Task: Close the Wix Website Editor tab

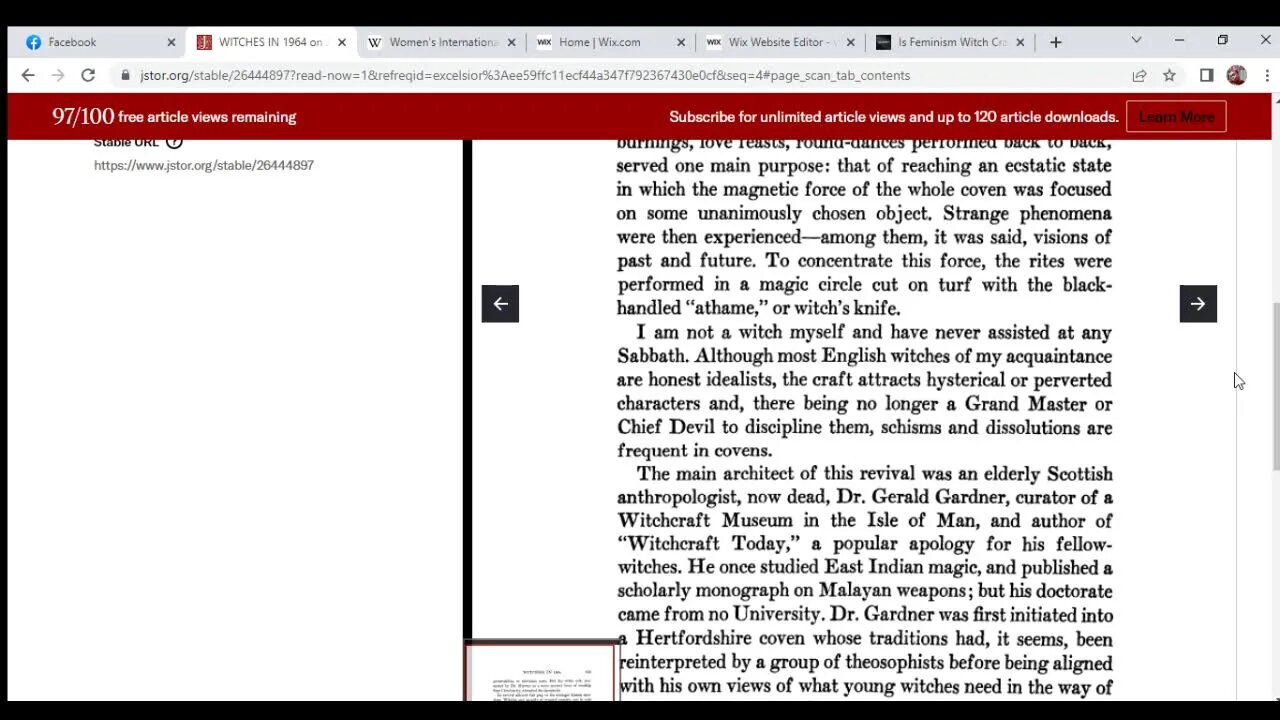Action: (x=851, y=42)
